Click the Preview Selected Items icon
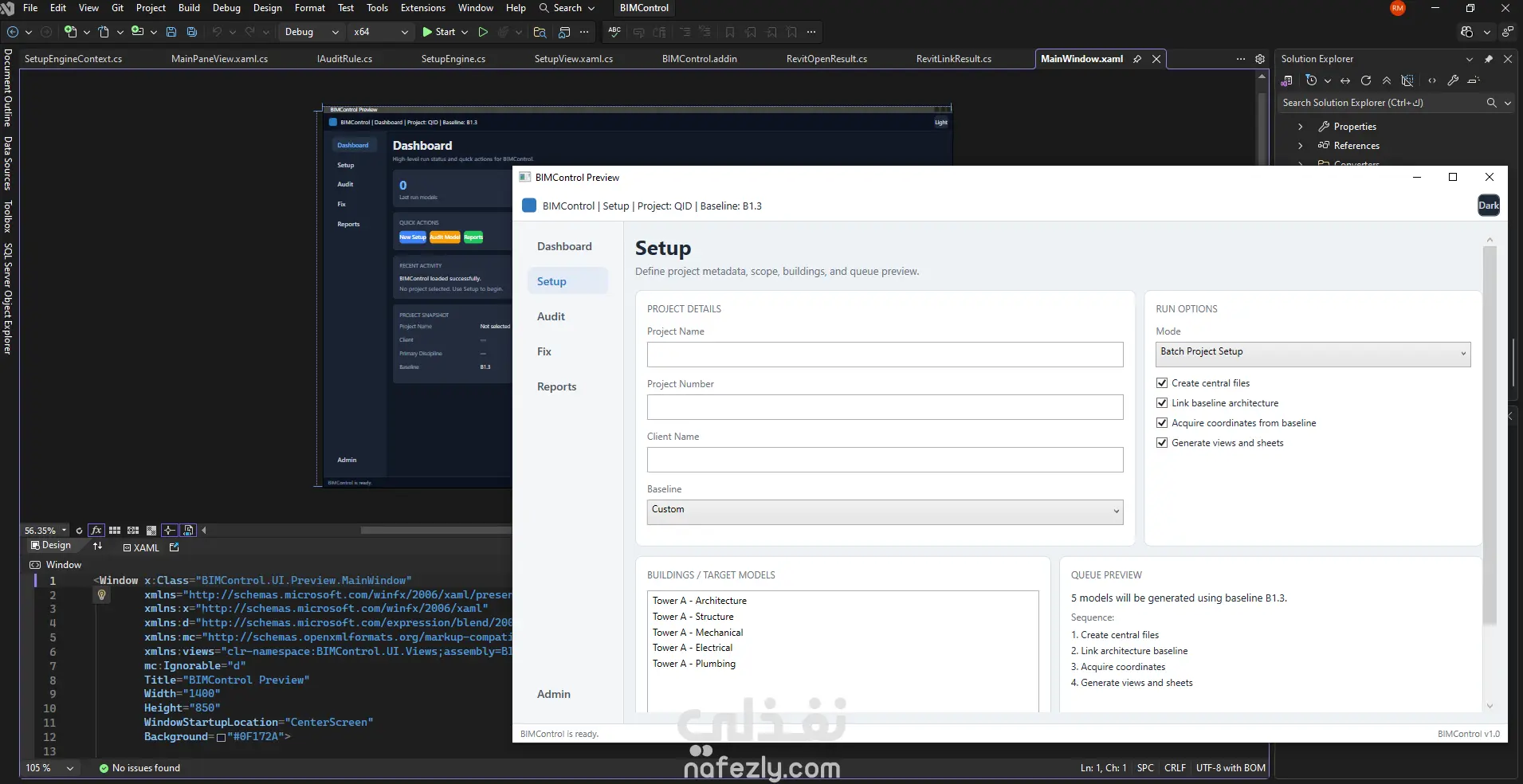 pos(1474,80)
